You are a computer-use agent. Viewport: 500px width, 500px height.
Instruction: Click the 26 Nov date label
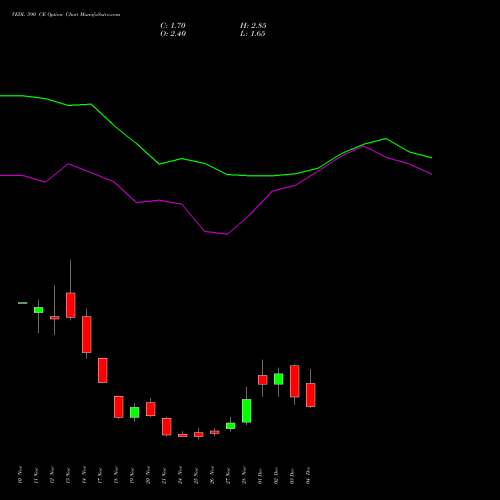[x=212, y=475]
